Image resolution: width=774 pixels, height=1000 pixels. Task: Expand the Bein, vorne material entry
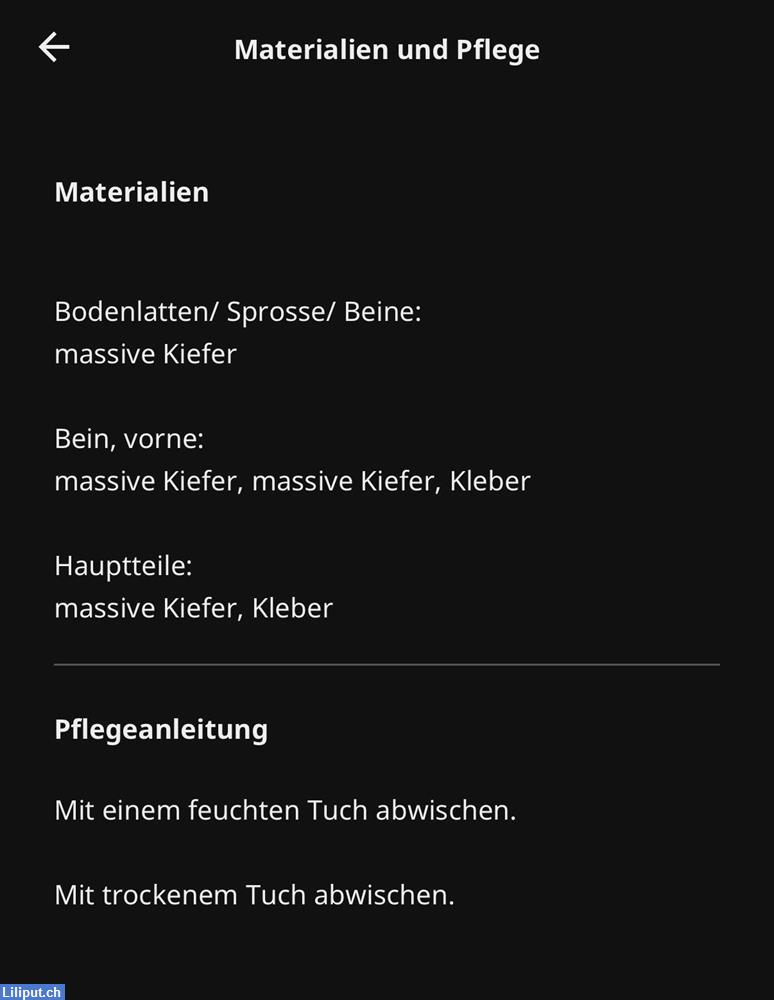pos(130,437)
